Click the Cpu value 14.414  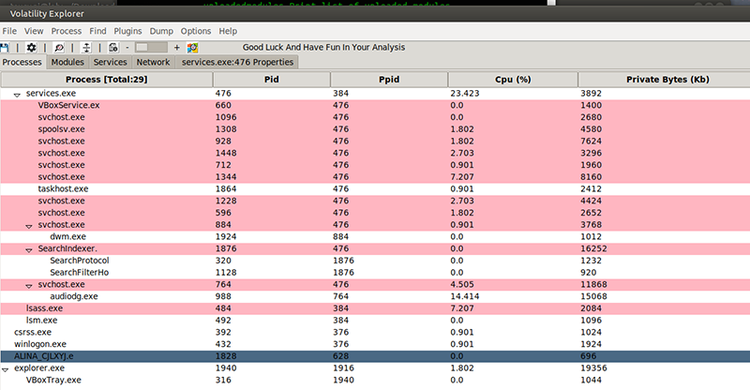pyautogui.click(x=464, y=297)
